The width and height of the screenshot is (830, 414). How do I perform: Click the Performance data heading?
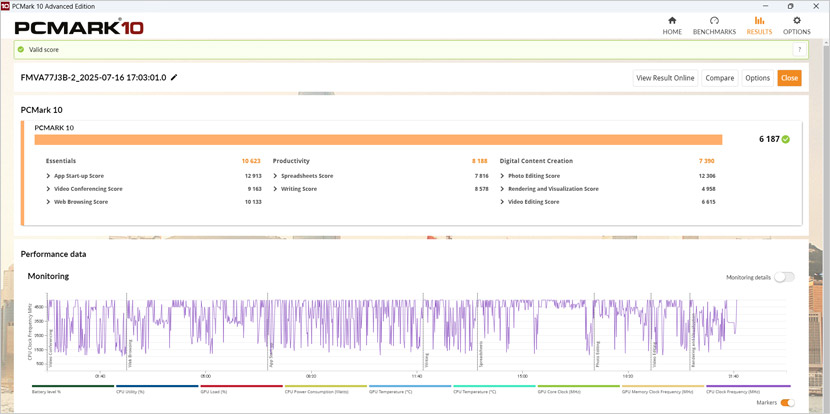point(53,254)
